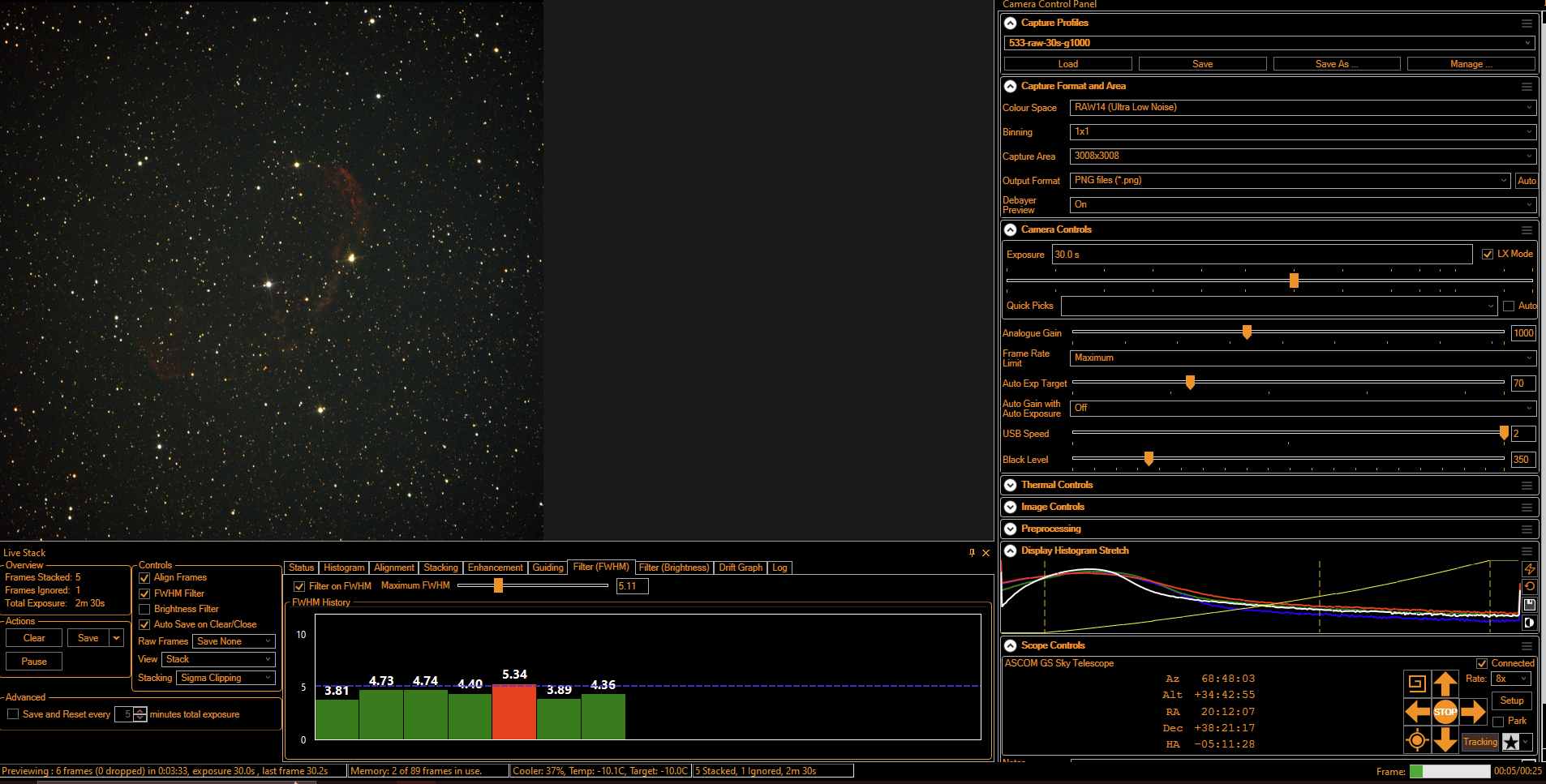Open the Raw Frames Save None dropdown
Screen dimensions: 1546x784
(x=234, y=641)
